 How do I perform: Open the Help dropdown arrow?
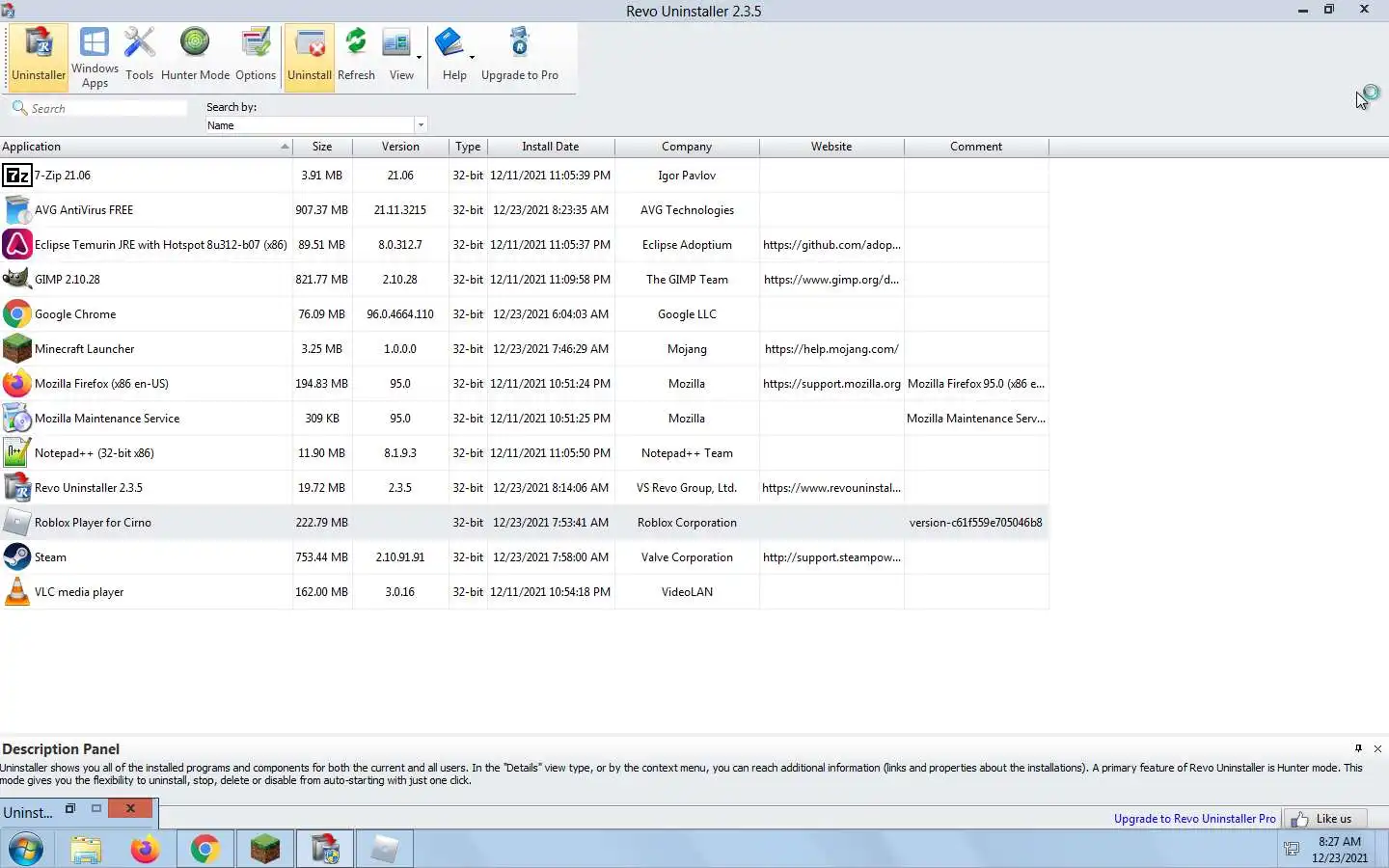pyautogui.click(x=472, y=57)
